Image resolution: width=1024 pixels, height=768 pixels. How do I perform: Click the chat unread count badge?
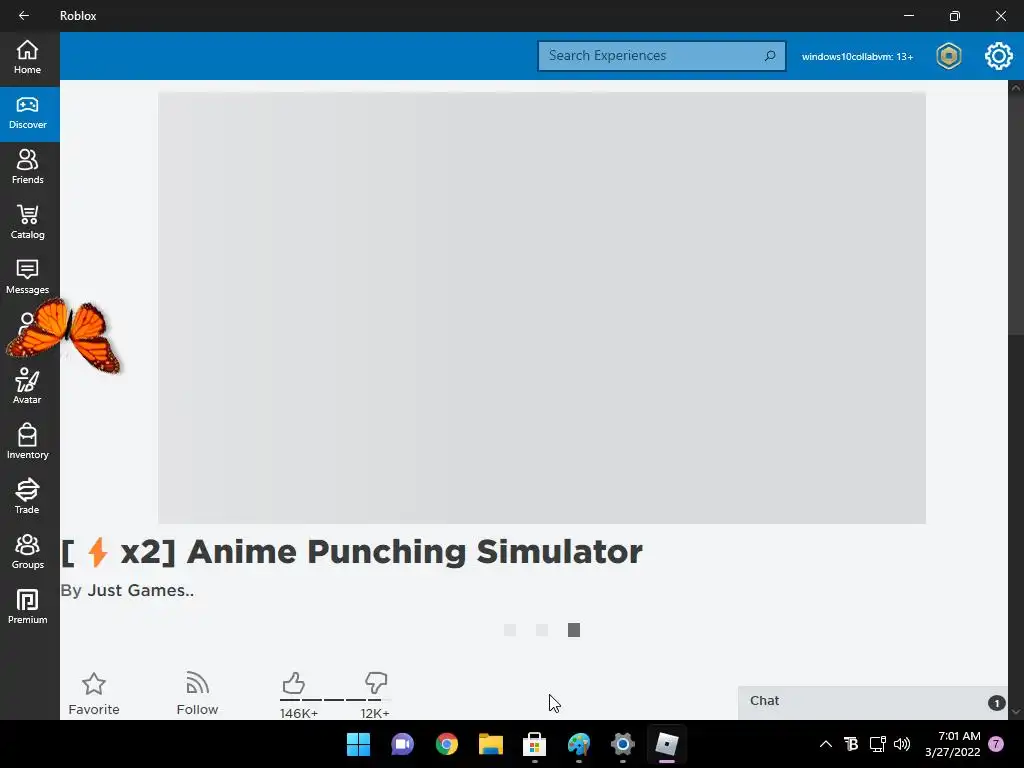pos(996,703)
